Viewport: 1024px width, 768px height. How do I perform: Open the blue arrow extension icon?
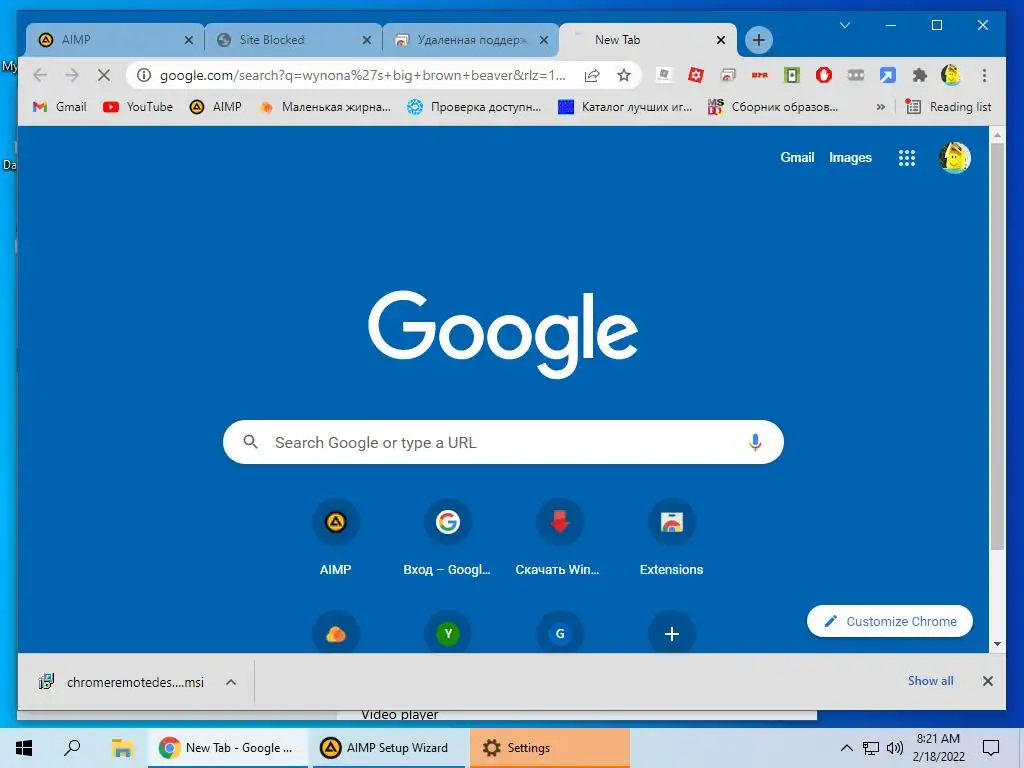[x=888, y=75]
